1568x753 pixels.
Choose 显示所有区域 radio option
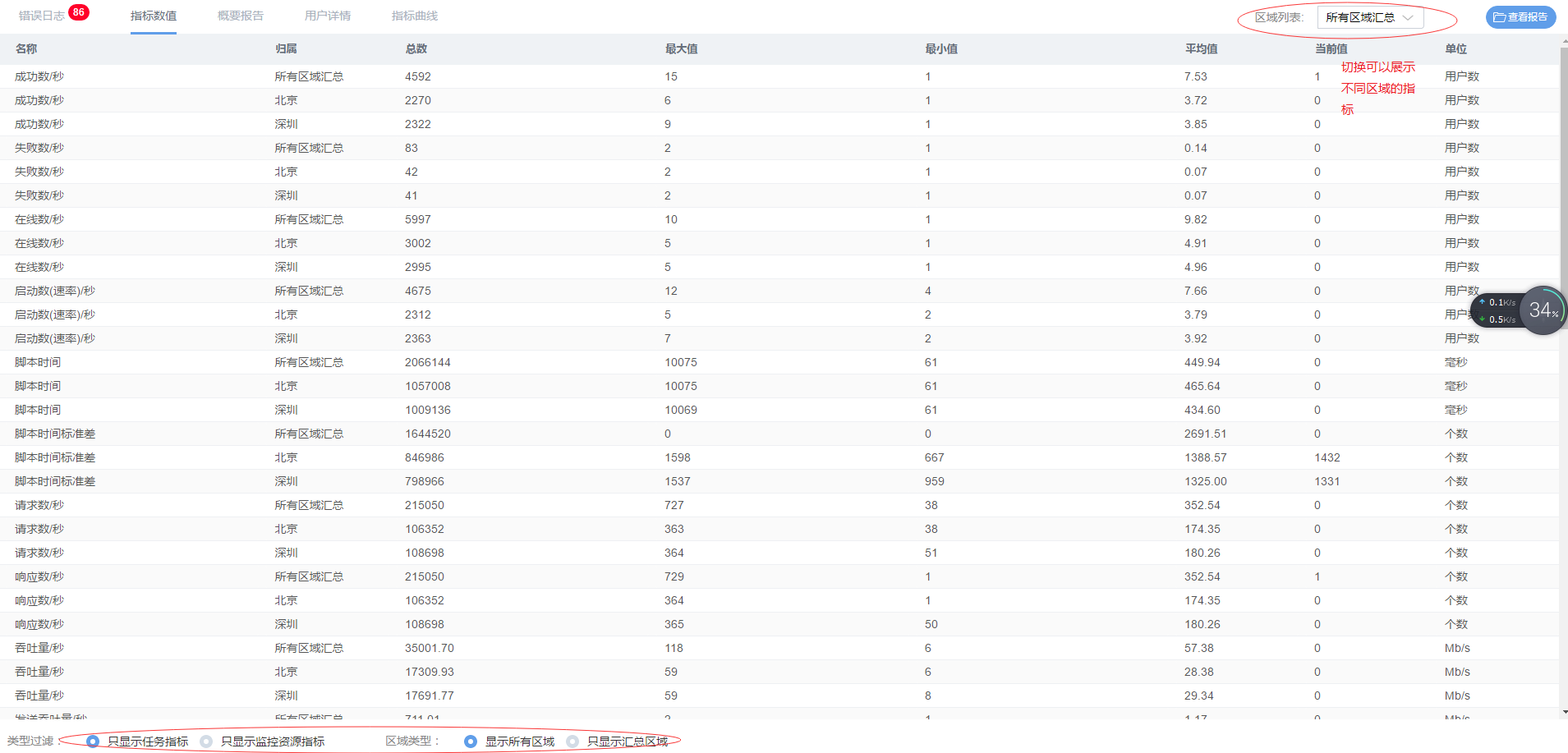click(471, 742)
